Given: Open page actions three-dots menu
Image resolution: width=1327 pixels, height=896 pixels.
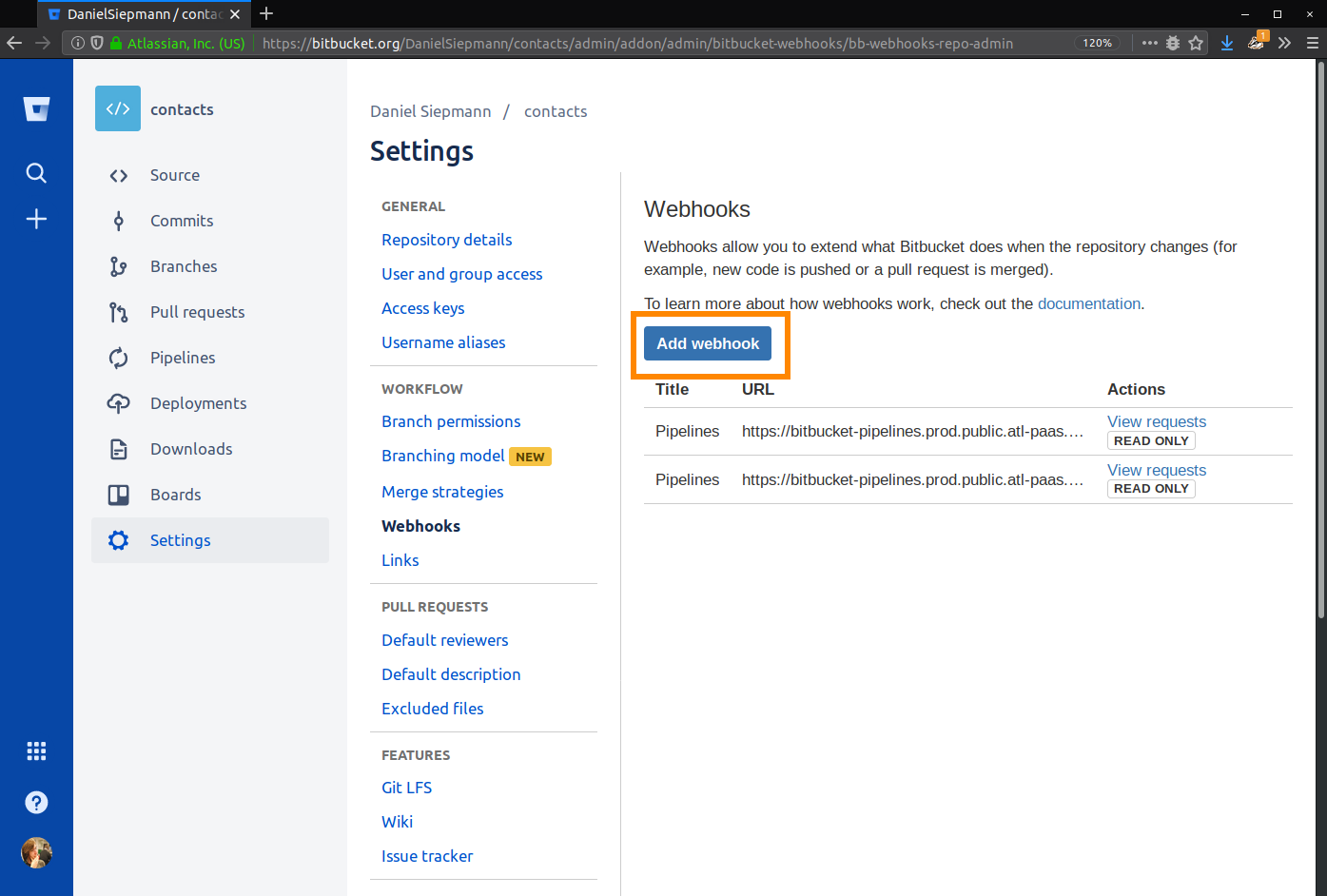Looking at the screenshot, I should [x=1150, y=43].
